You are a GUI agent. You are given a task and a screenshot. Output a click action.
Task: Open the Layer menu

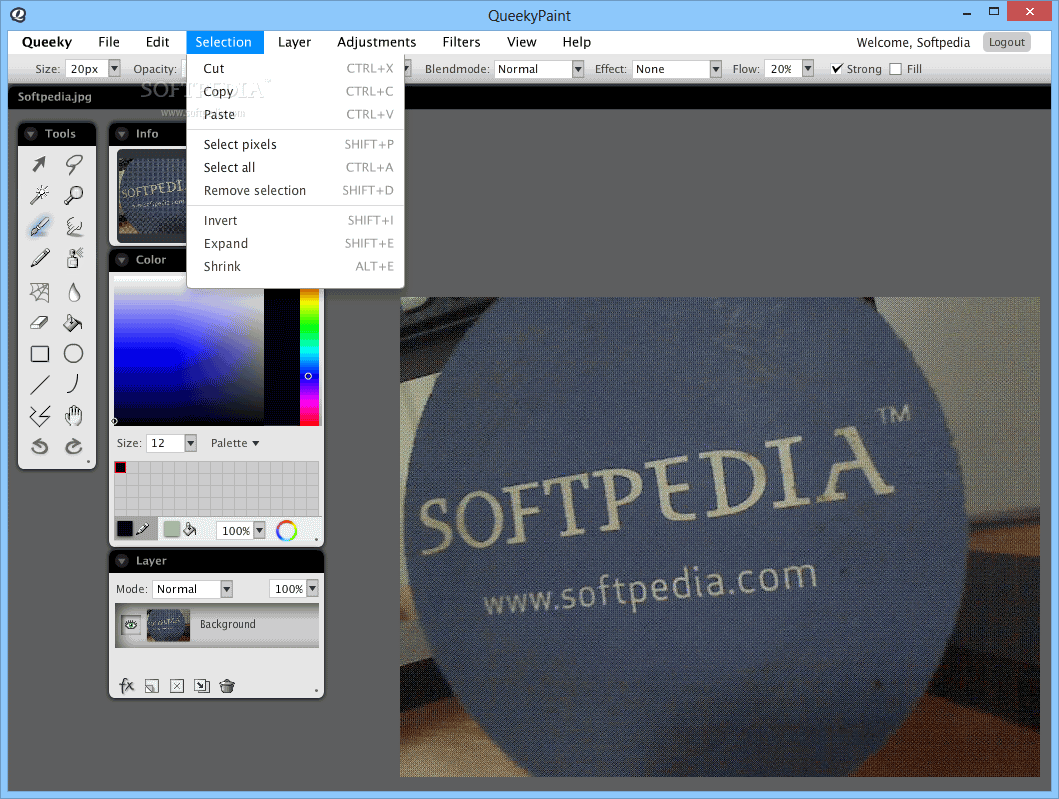click(294, 42)
